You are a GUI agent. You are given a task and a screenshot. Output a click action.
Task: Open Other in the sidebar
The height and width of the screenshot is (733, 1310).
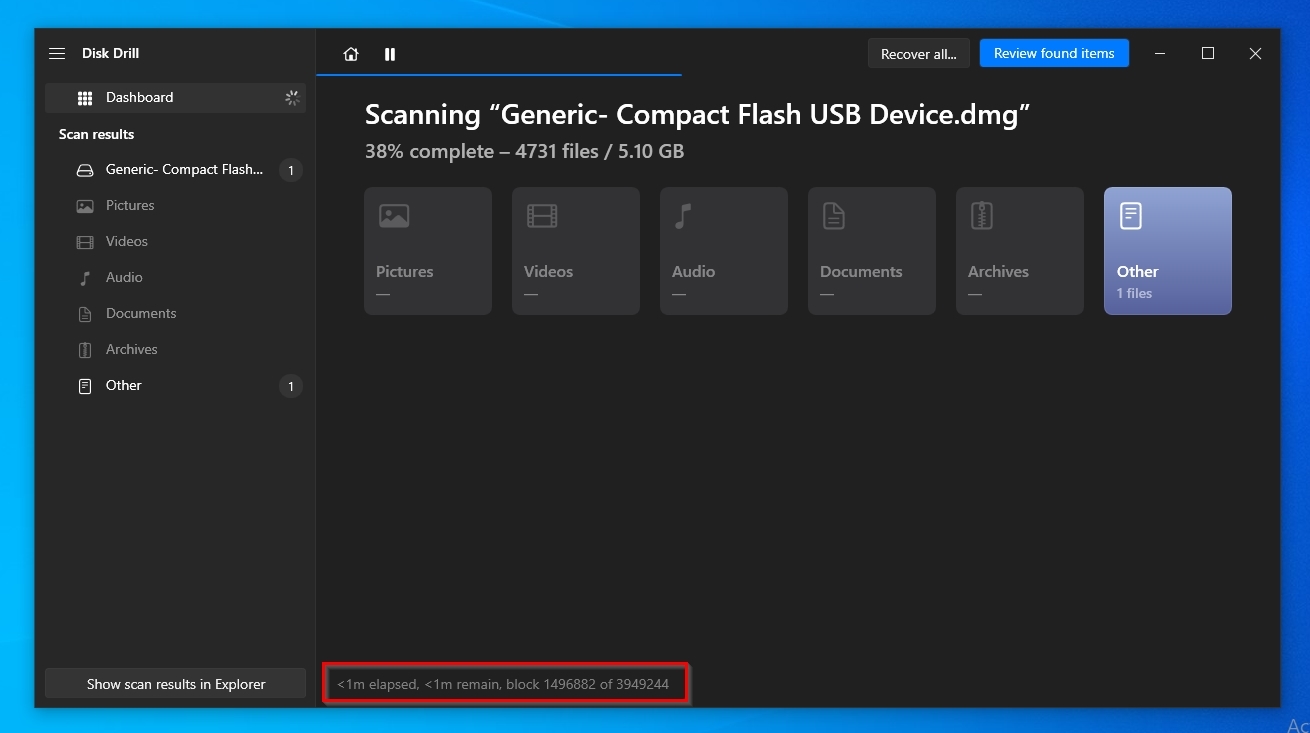pos(175,386)
